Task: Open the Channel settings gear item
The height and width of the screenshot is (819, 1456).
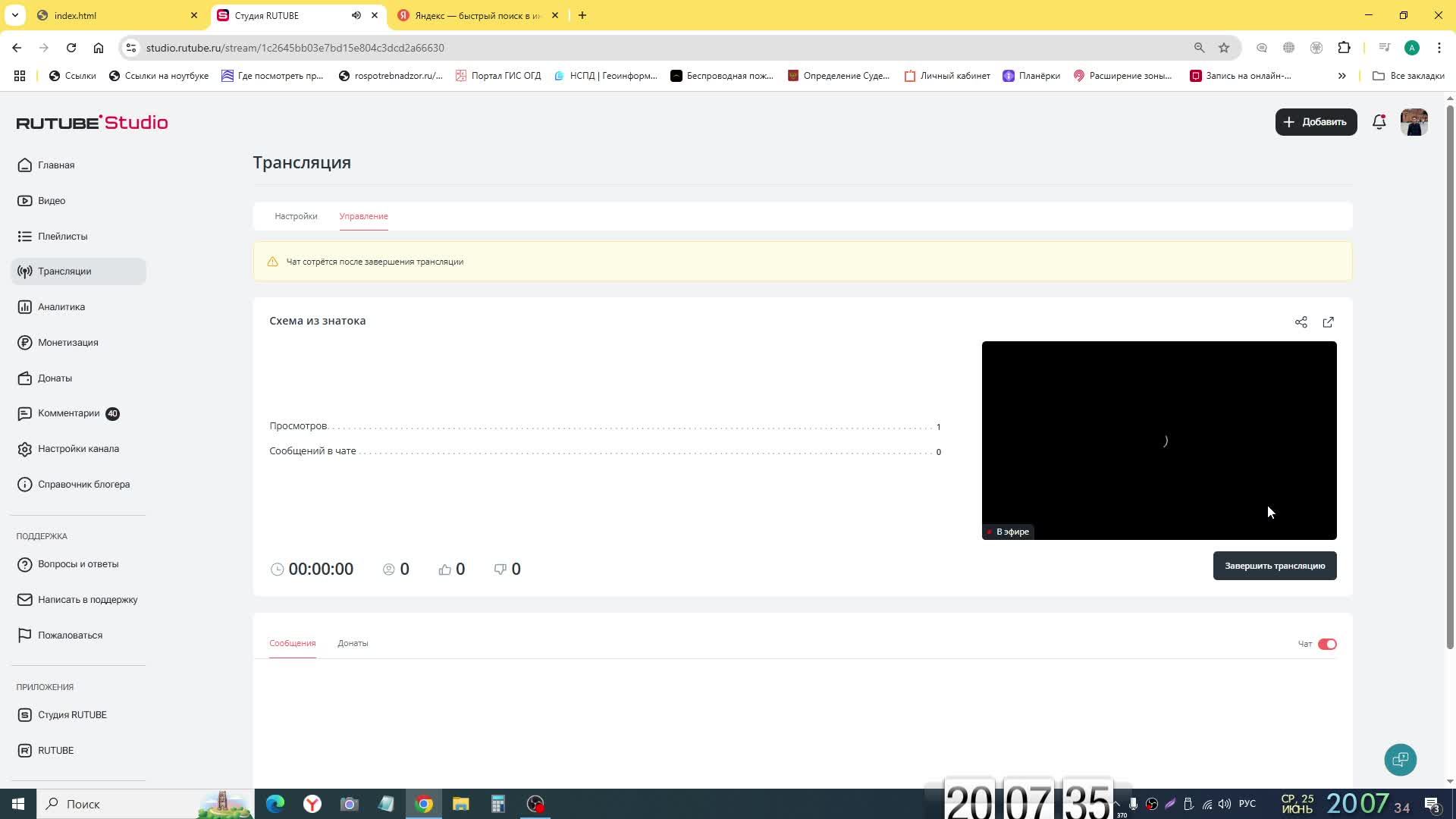Action: click(x=77, y=449)
